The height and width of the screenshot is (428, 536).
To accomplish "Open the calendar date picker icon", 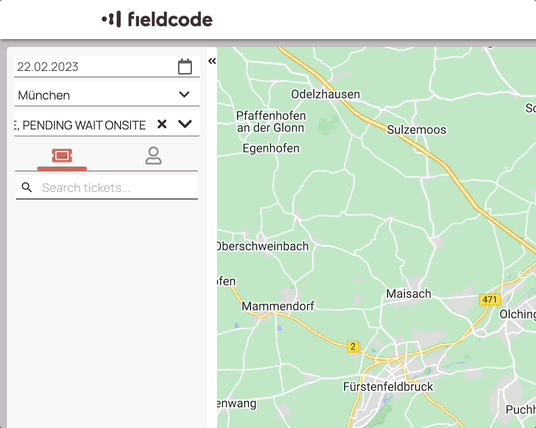I will click(185, 66).
